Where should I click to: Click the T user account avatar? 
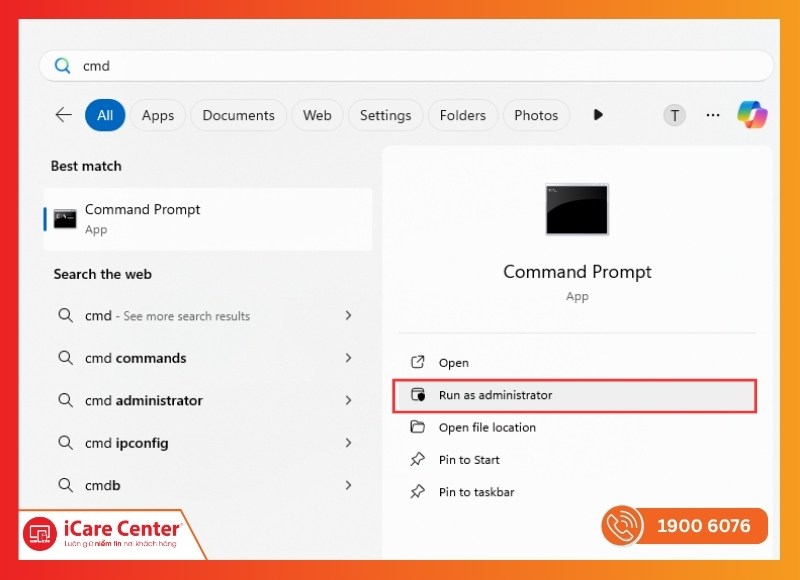[675, 115]
